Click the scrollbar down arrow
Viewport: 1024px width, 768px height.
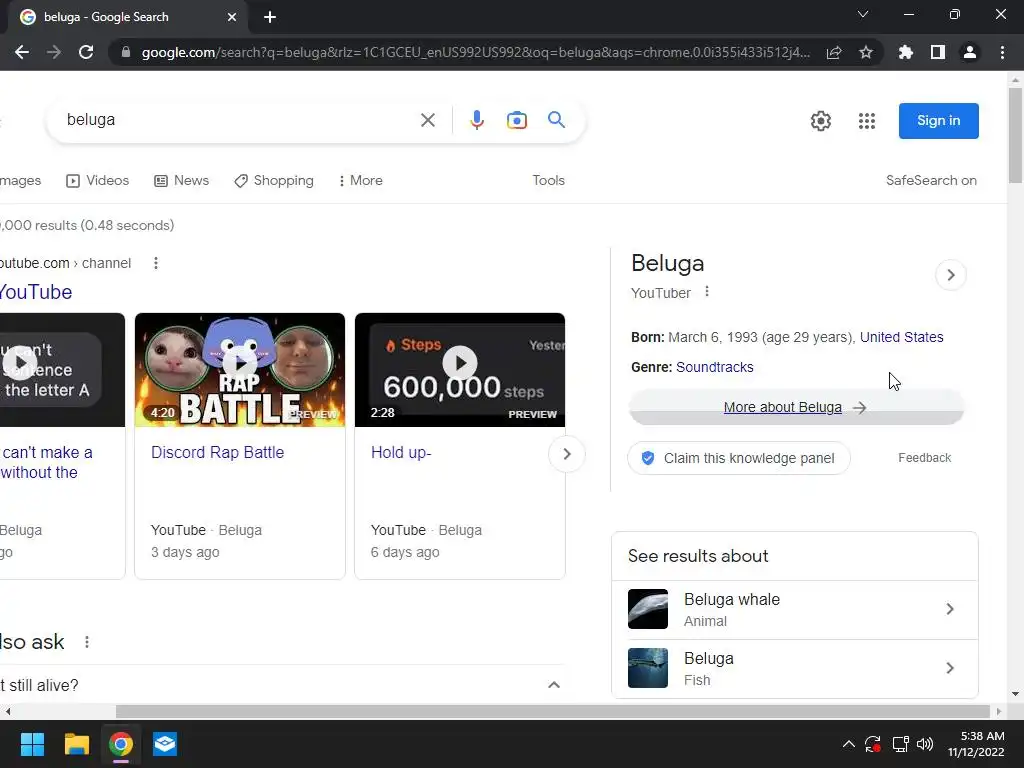[1016, 694]
